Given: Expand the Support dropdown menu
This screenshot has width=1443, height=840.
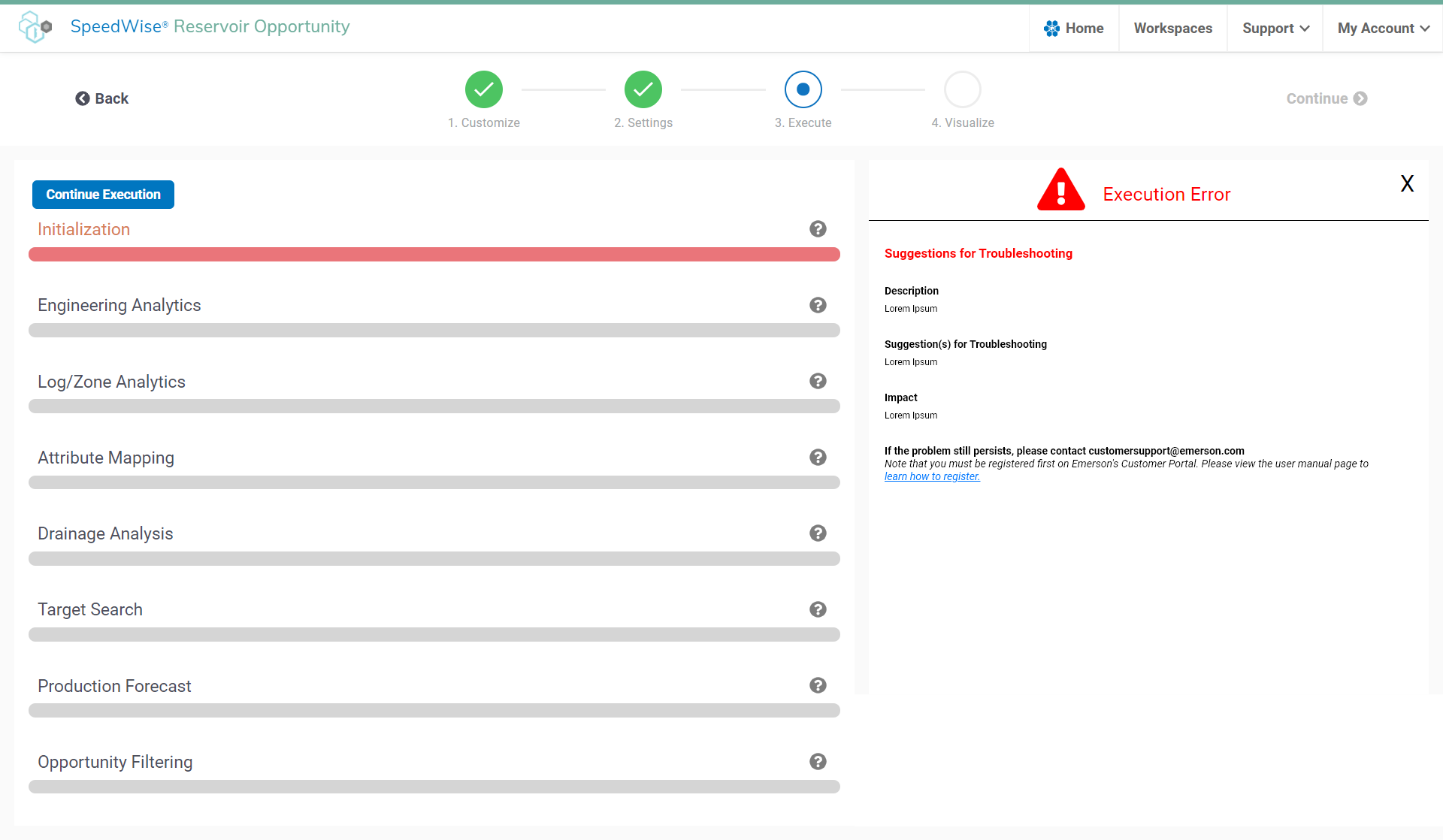Looking at the screenshot, I should click(1275, 29).
